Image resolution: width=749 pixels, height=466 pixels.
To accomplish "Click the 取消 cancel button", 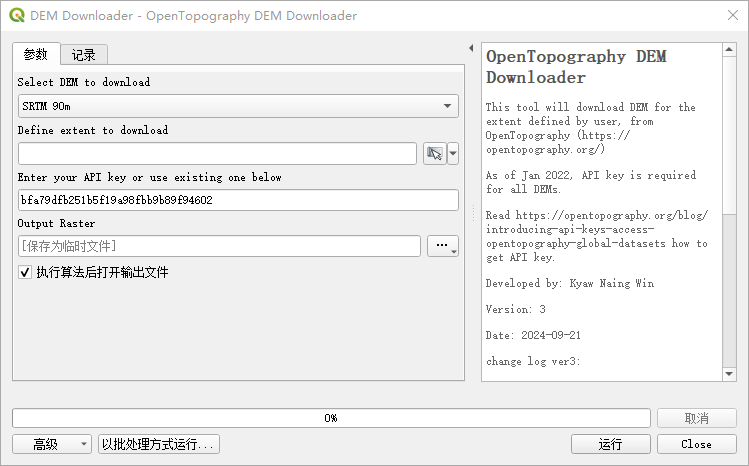I will click(696, 418).
